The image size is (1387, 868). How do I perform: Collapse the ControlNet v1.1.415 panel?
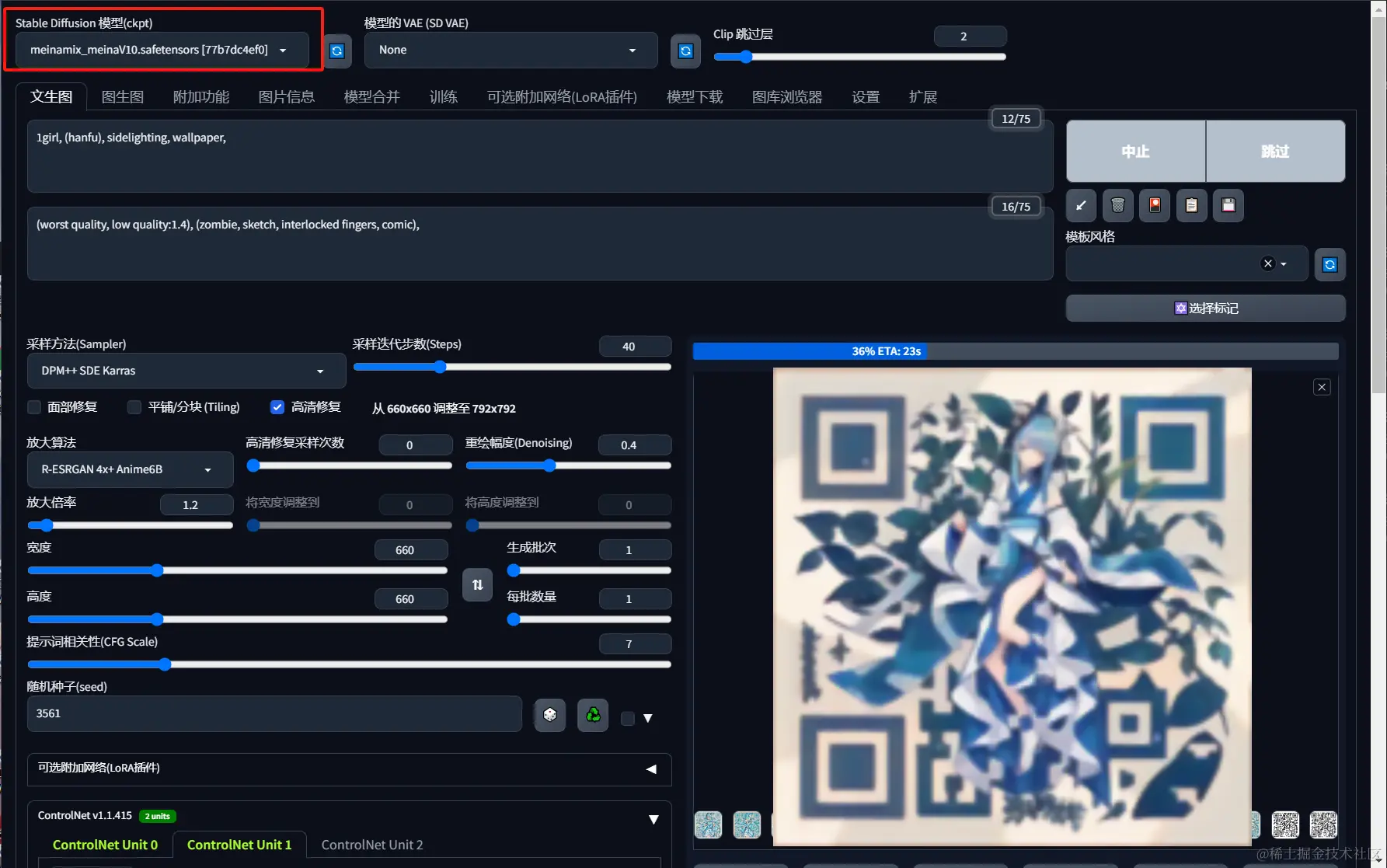pos(653,819)
